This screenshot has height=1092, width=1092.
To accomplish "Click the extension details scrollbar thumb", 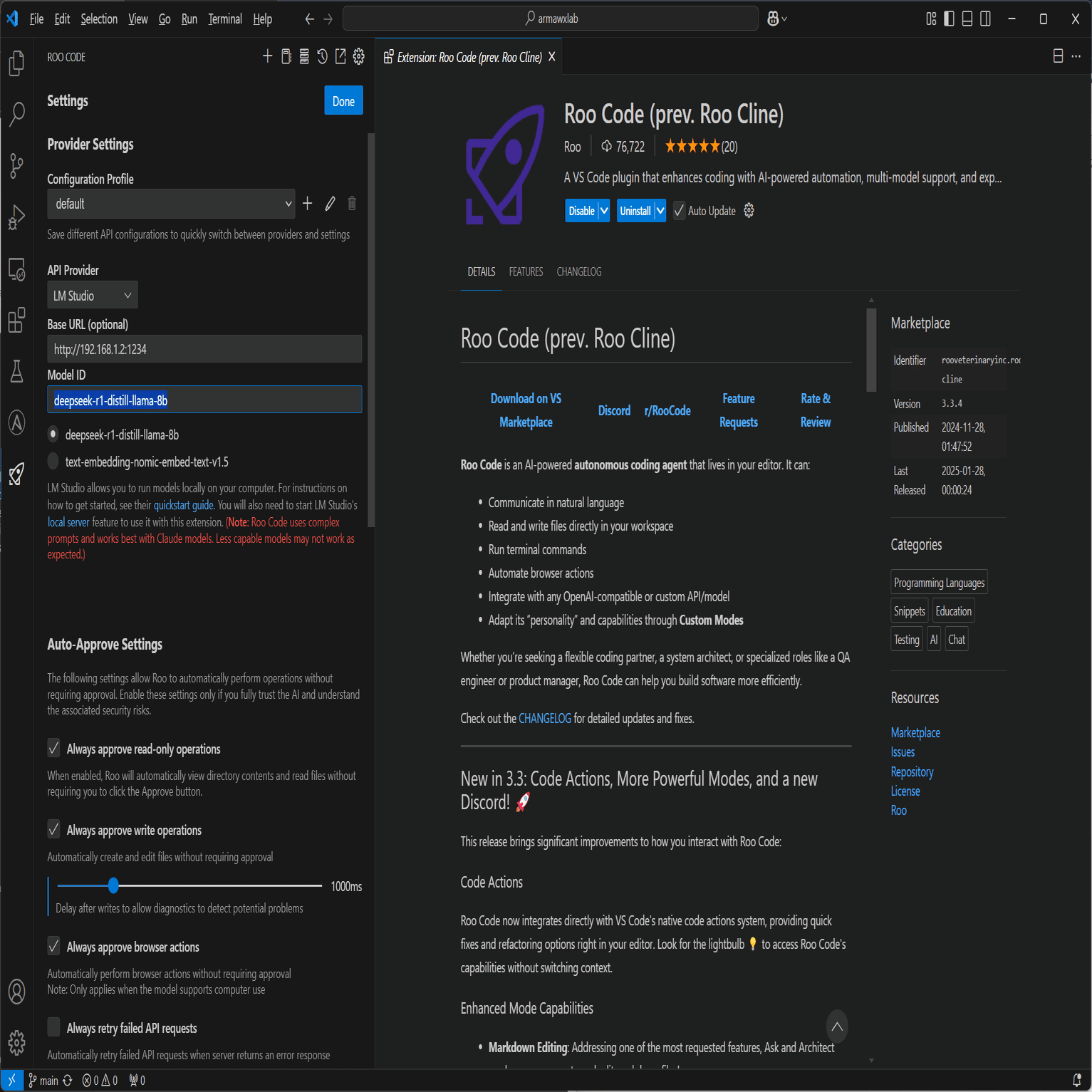I will click(x=871, y=350).
